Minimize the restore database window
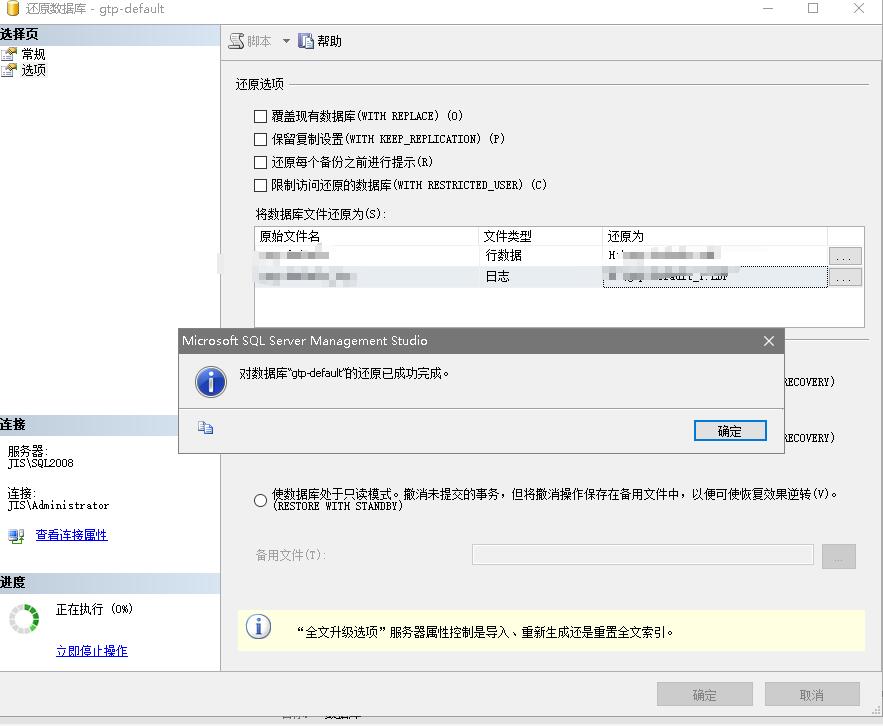The image size is (883, 726). click(x=768, y=8)
